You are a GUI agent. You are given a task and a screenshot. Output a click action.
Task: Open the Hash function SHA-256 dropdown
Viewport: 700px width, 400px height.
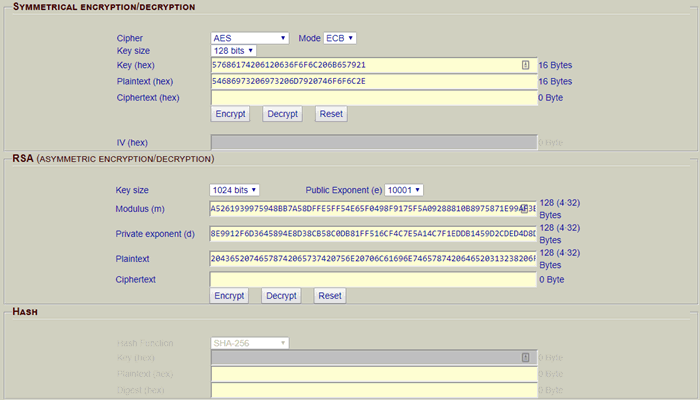(x=250, y=343)
